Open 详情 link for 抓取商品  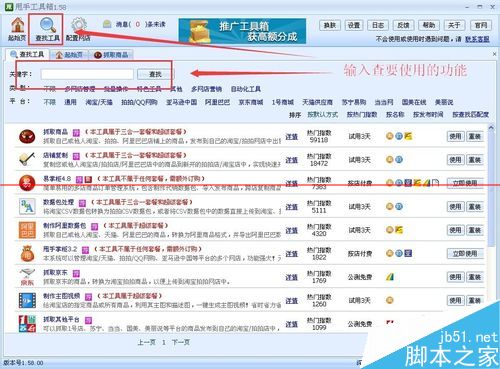tap(292, 136)
